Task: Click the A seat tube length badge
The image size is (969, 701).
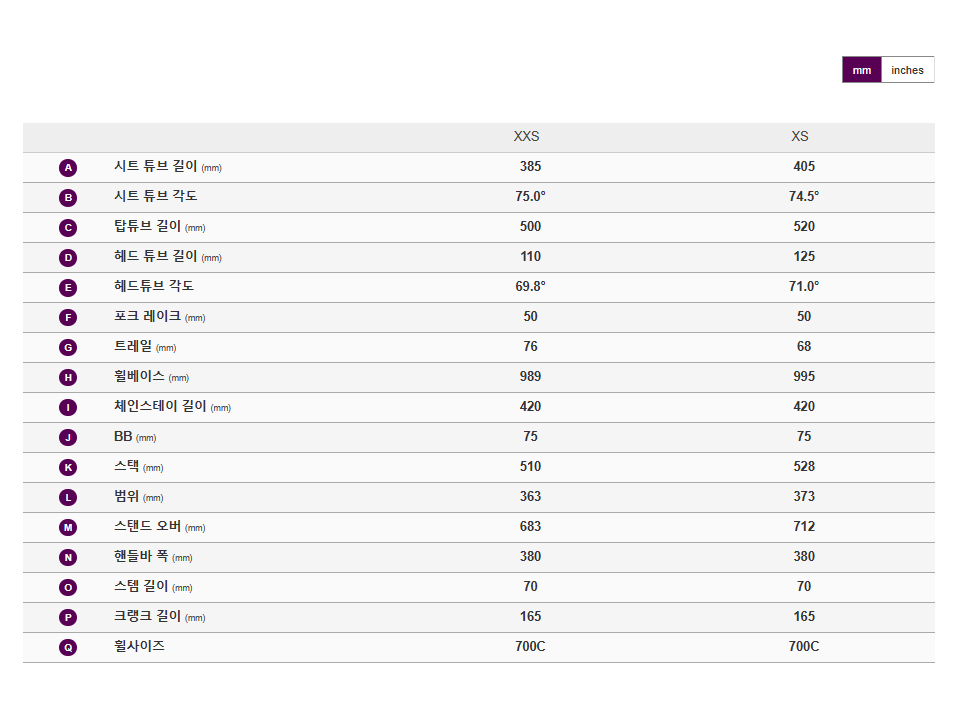Action: point(68,168)
